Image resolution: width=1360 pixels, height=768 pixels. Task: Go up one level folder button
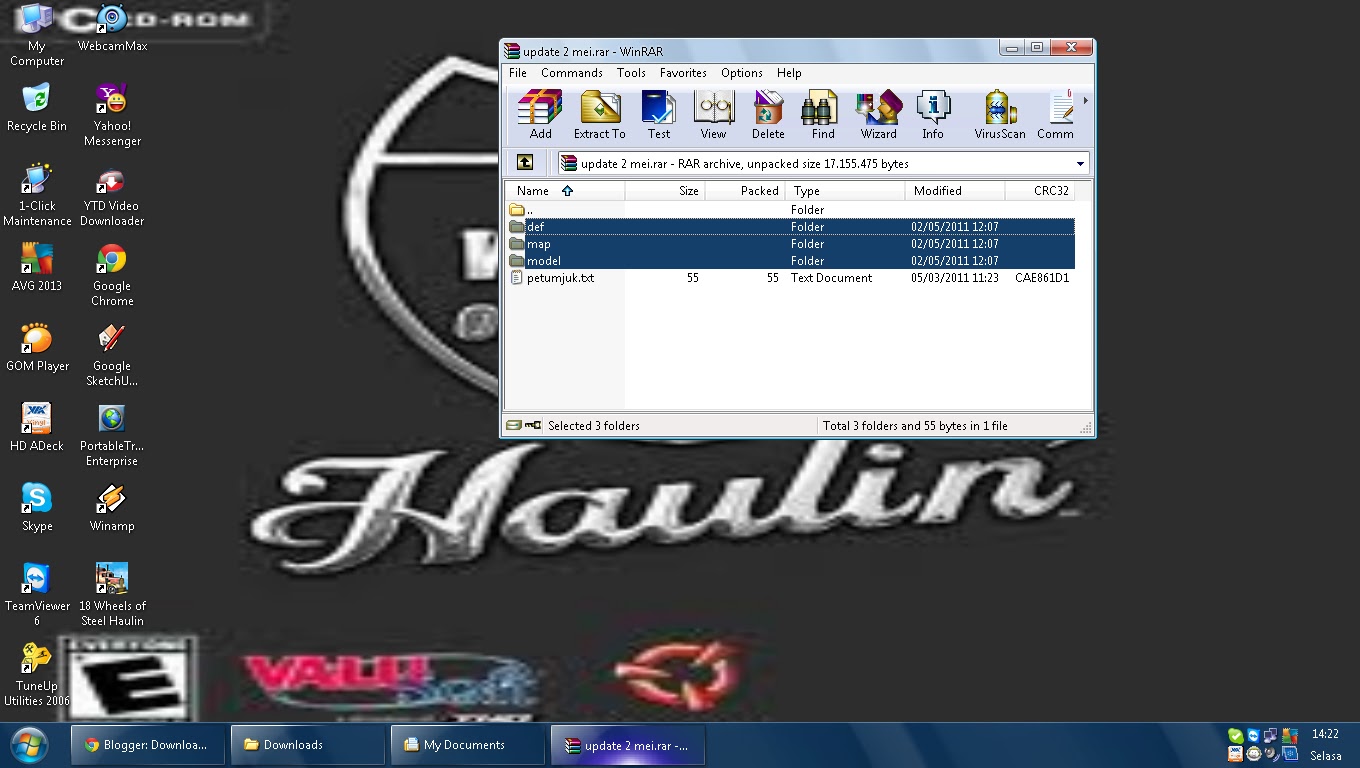tap(525, 163)
